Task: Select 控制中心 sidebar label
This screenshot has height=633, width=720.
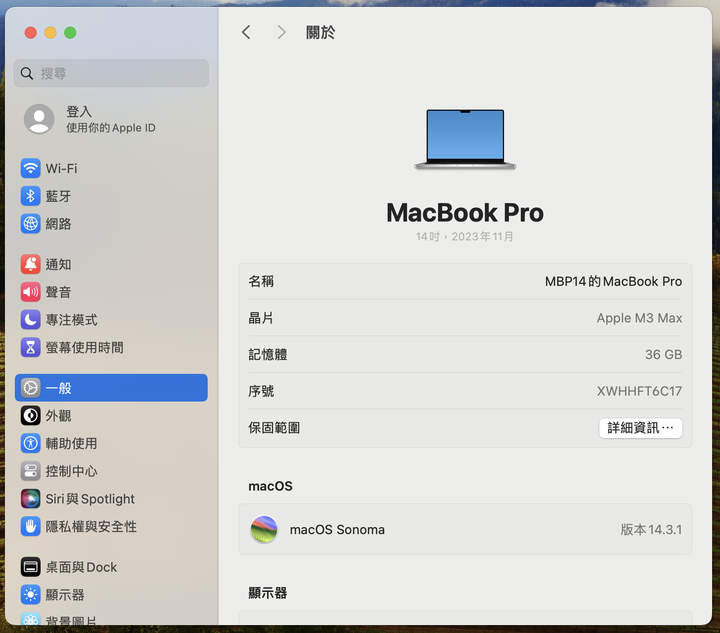Action: pos(71,471)
